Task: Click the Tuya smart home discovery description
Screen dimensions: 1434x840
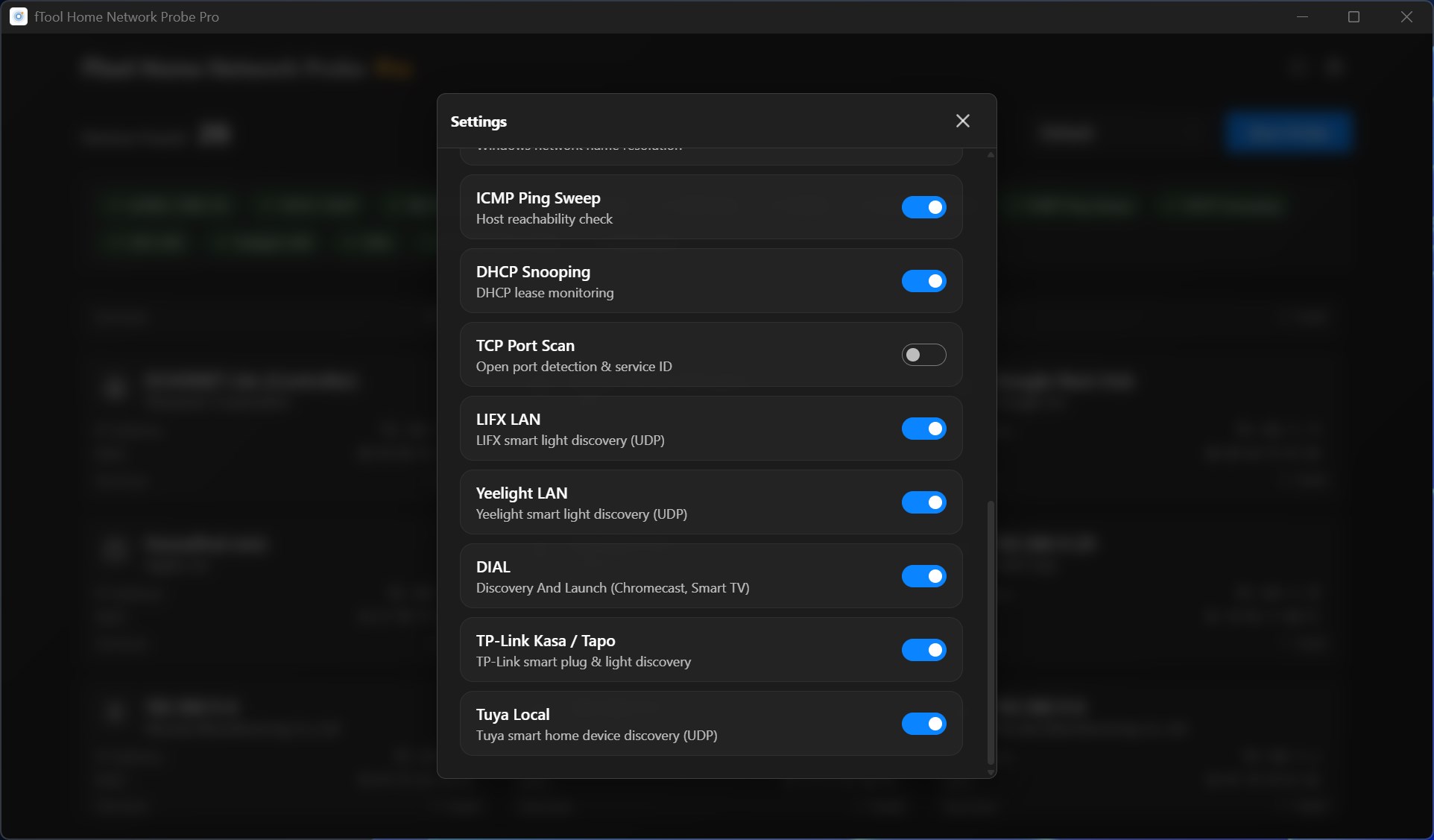Action: (x=596, y=736)
